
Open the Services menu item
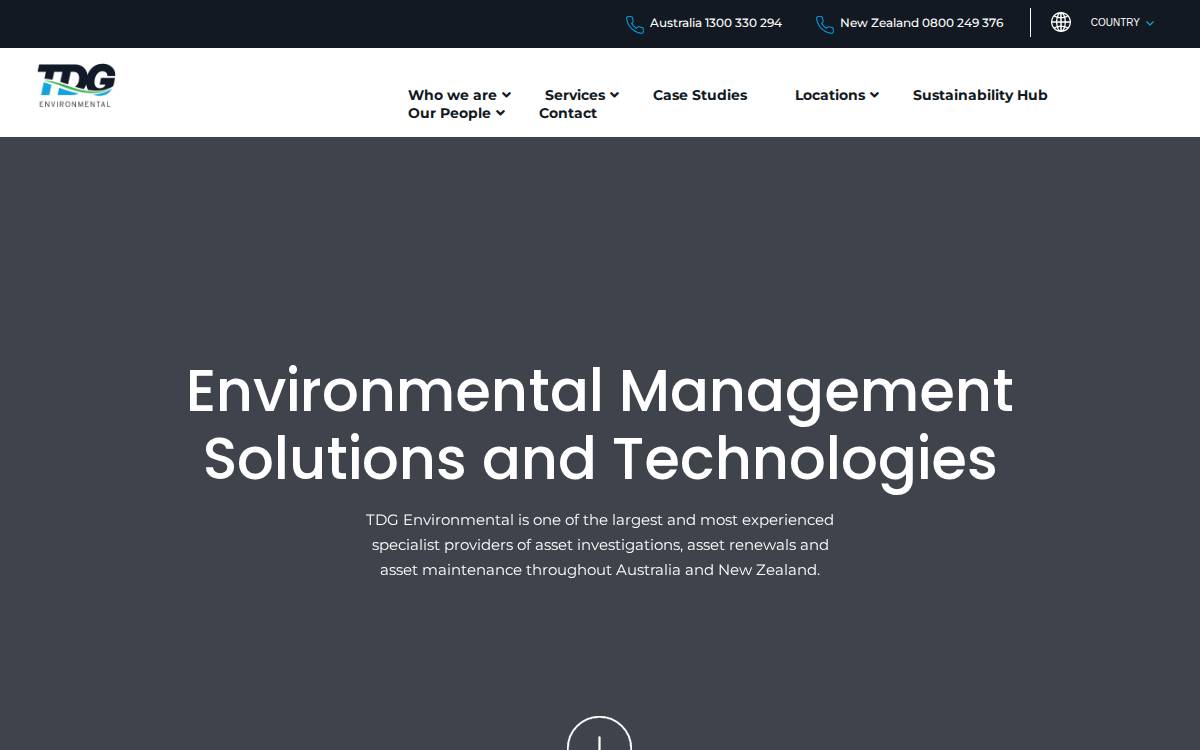(575, 95)
